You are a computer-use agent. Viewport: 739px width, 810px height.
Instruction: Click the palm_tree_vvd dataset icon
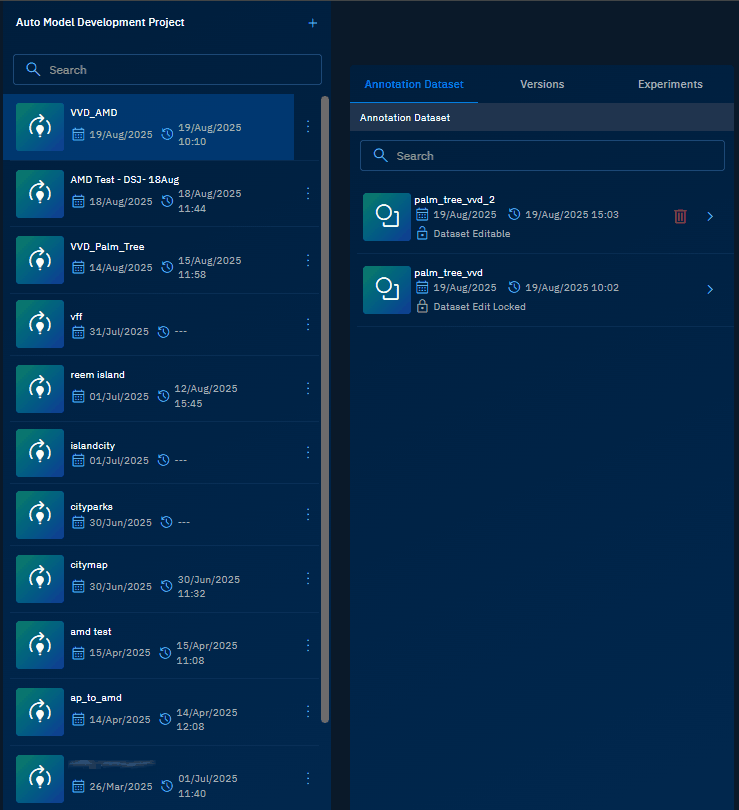click(x=387, y=290)
